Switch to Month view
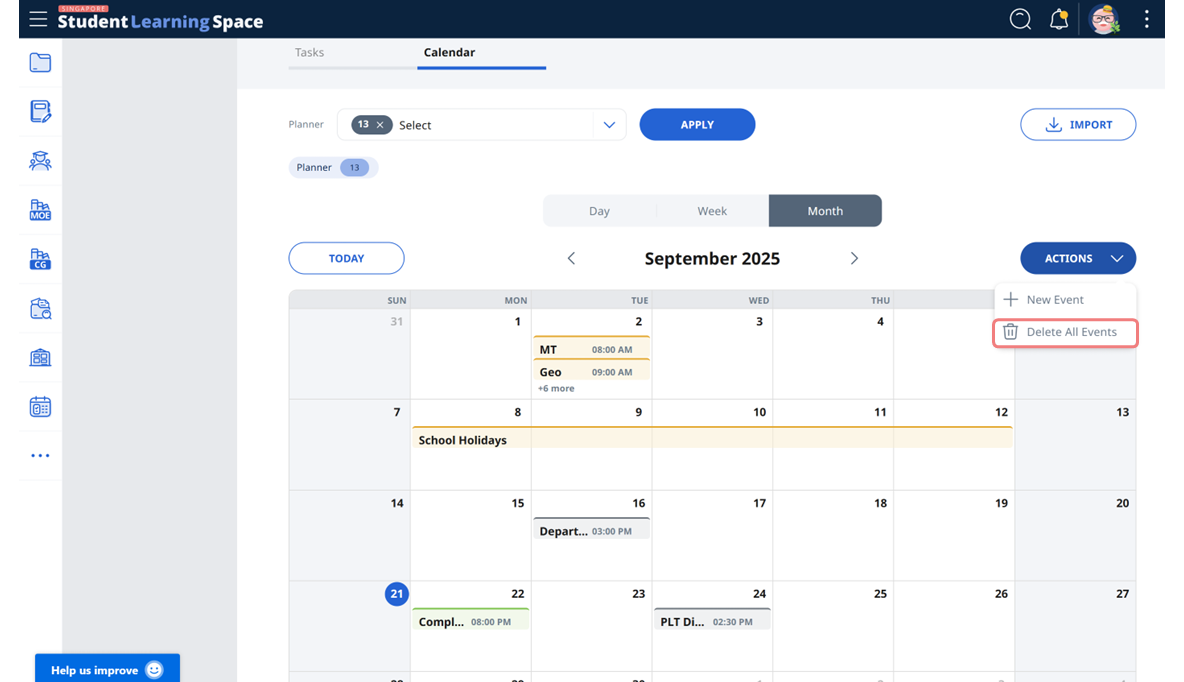Screen dimensions: 1184x682 tap(825, 210)
